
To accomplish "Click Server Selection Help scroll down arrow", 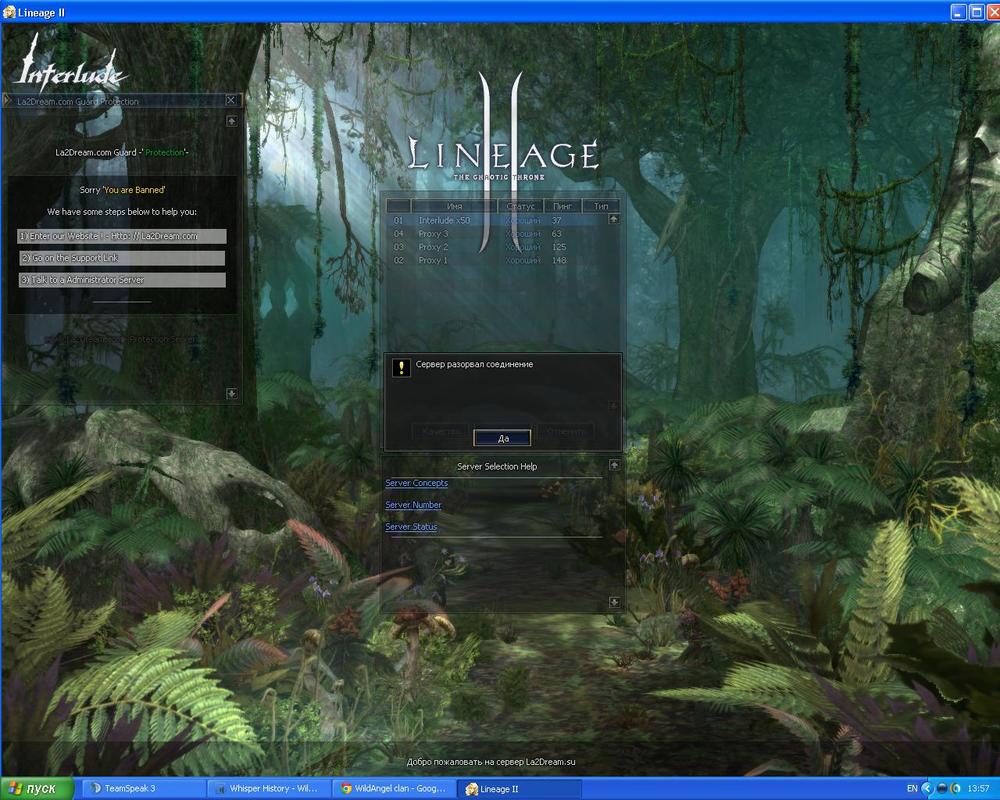I will pyautogui.click(x=613, y=602).
